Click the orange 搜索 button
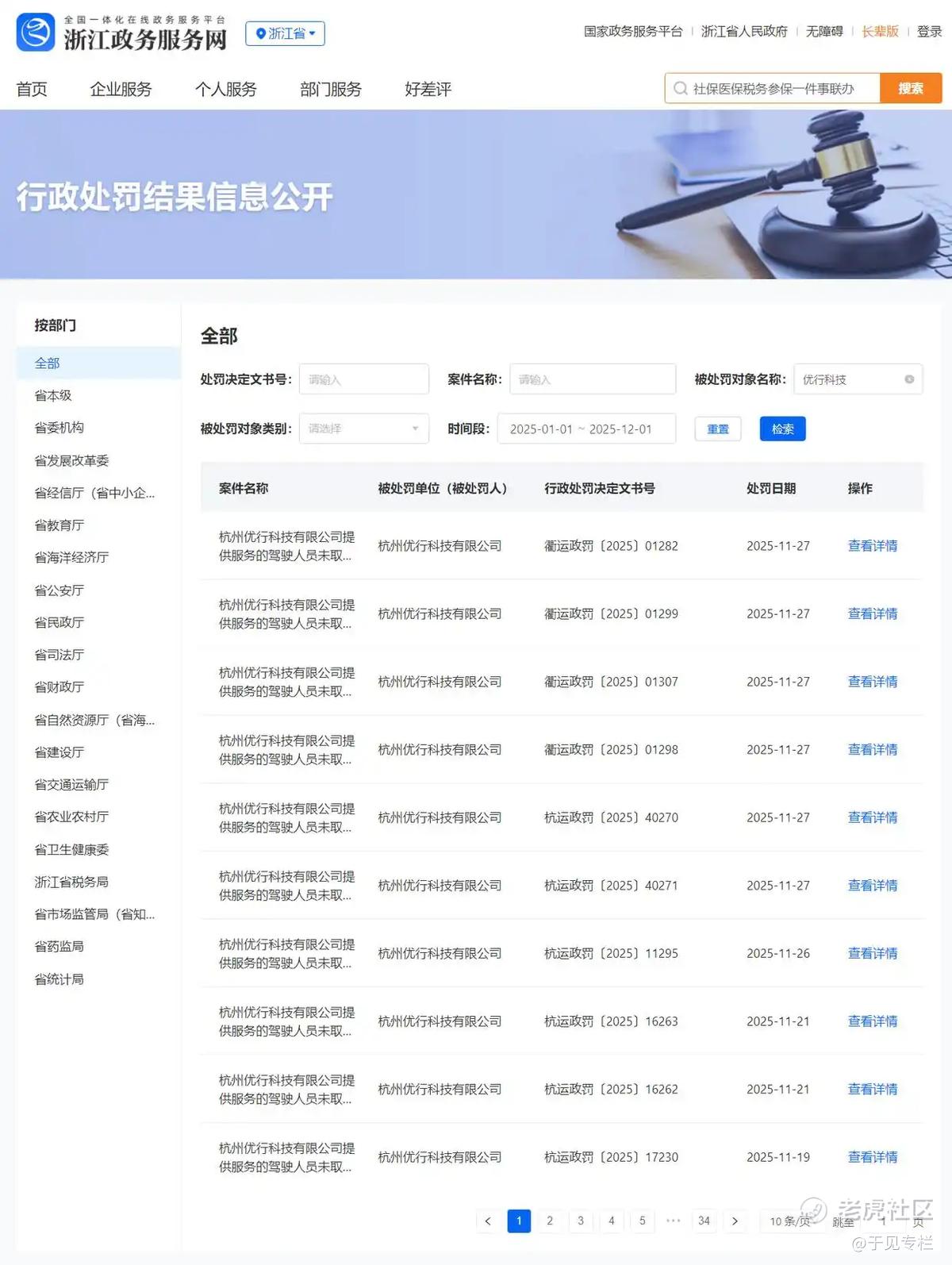The height and width of the screenshot is (1265, 952). click(911, 88)
